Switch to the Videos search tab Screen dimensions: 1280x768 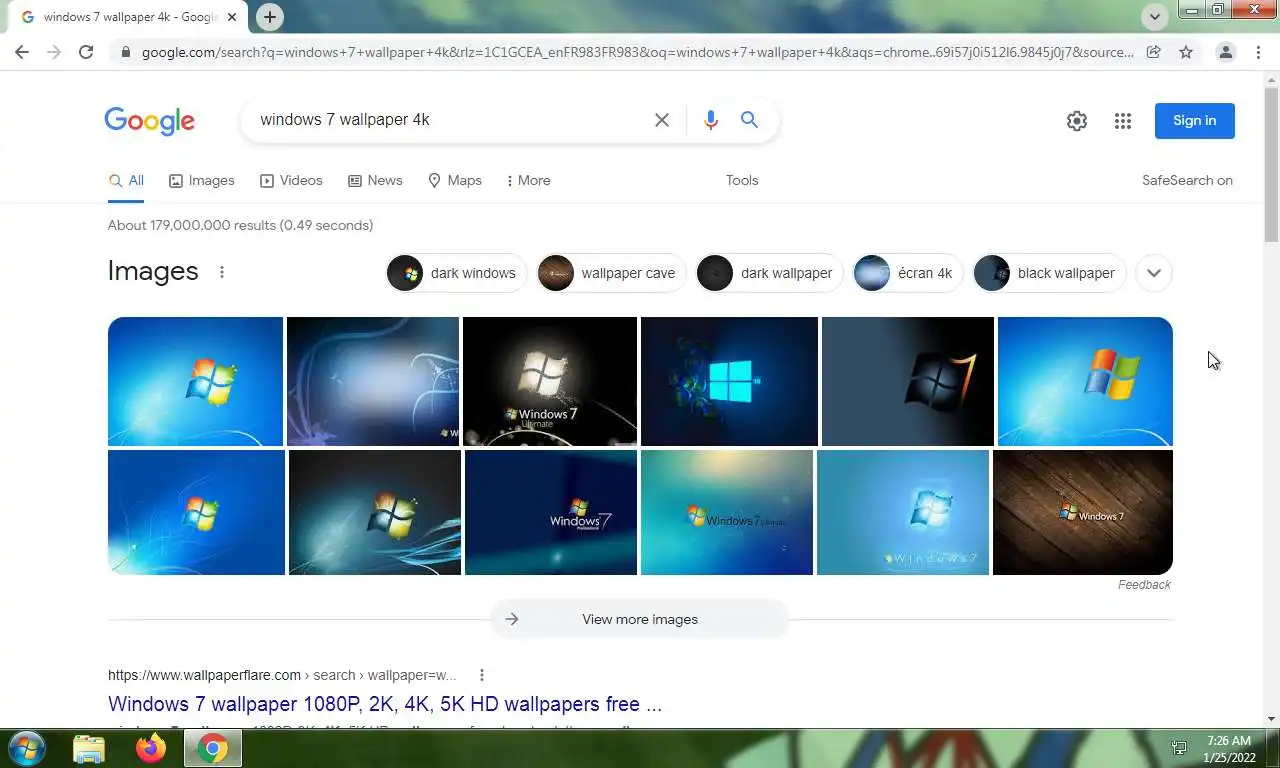tap(291, 181)
